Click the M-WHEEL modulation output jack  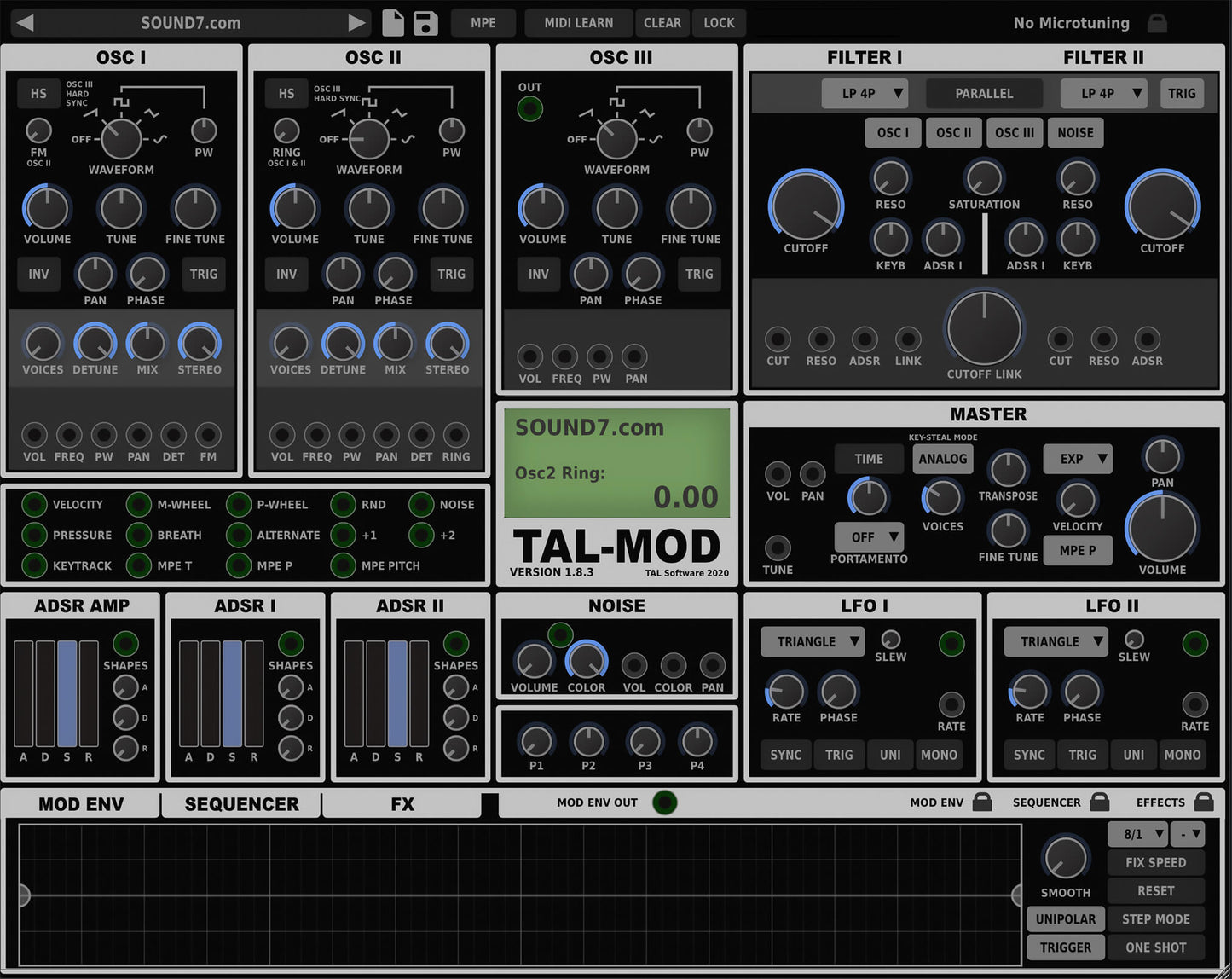138,504
